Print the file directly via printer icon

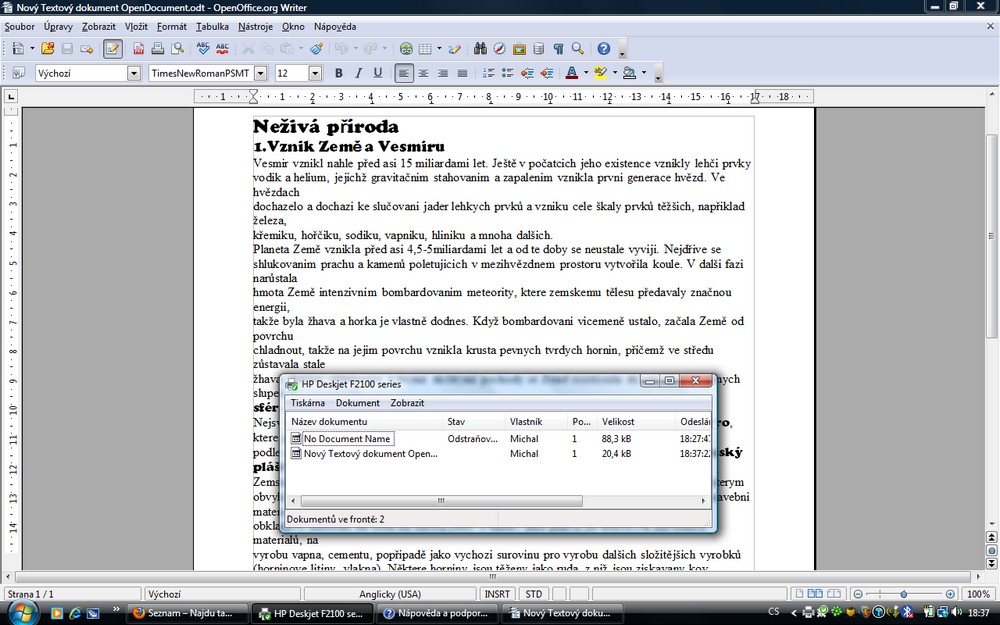pos(158,48)
